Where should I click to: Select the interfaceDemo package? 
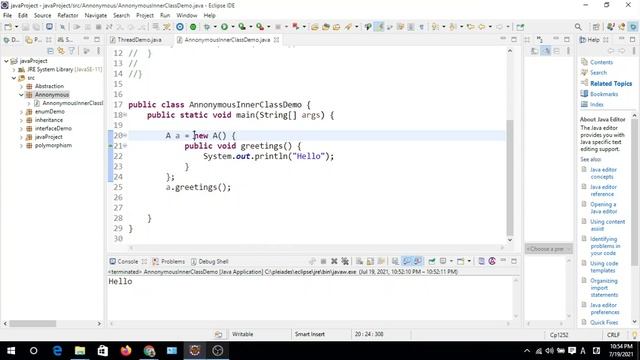(x=53, y=129)
